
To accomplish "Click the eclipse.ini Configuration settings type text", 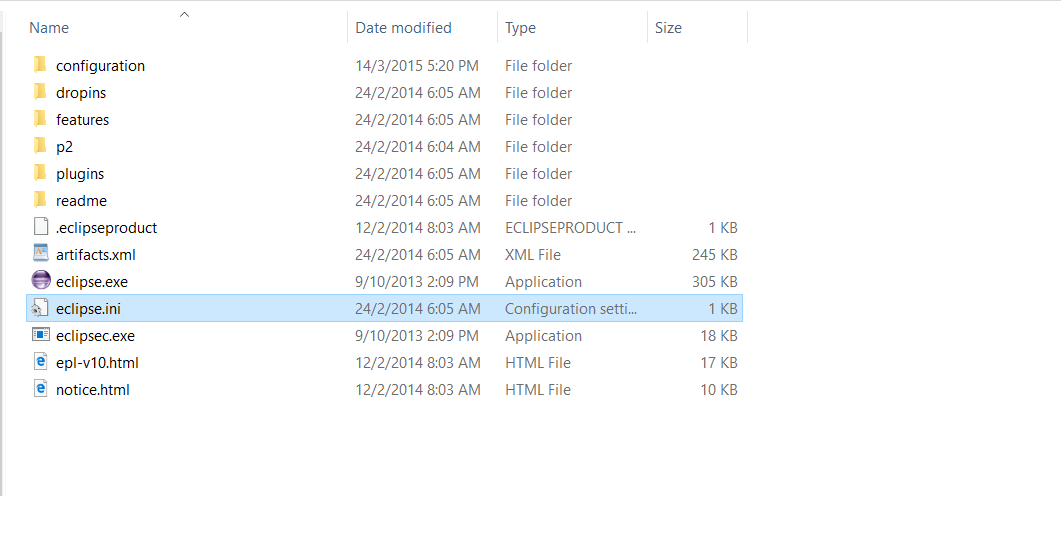I will 570,309.
